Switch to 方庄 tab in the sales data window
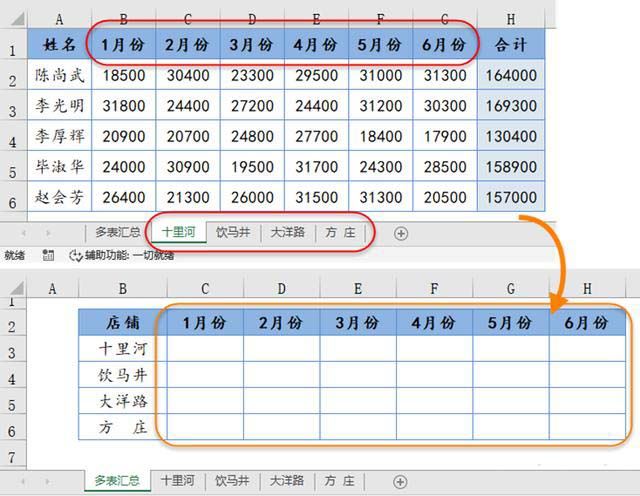Screen dimensions: 640x496 (340, 232)
